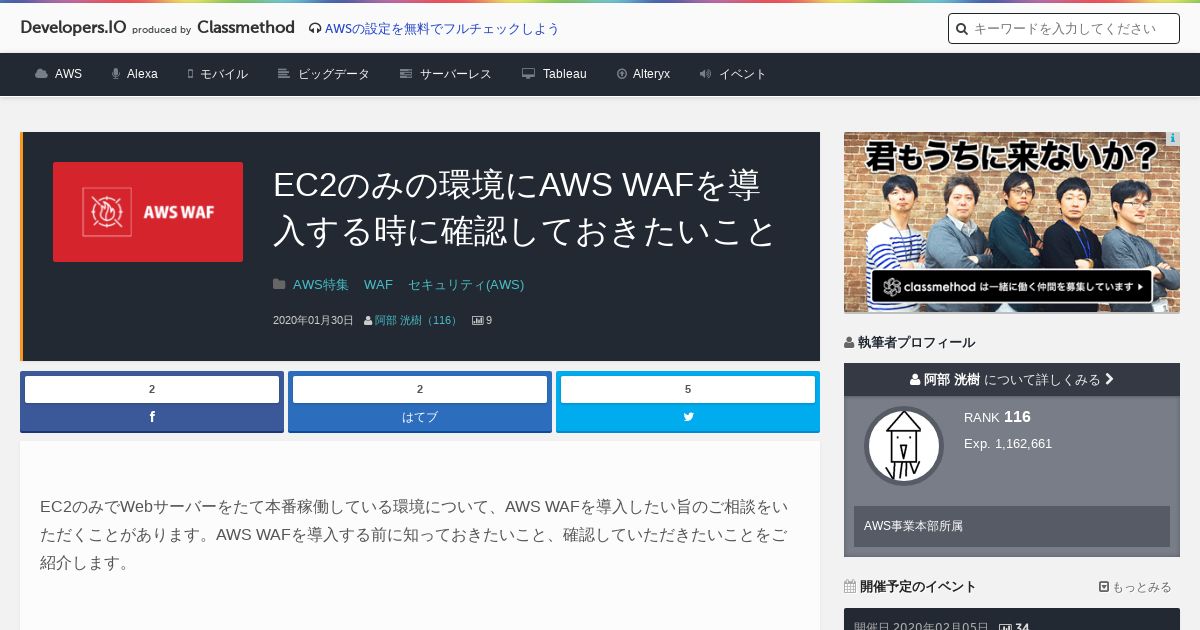Open the Classmethod logo link
1200x630 pixels.
tap(246, 27)
